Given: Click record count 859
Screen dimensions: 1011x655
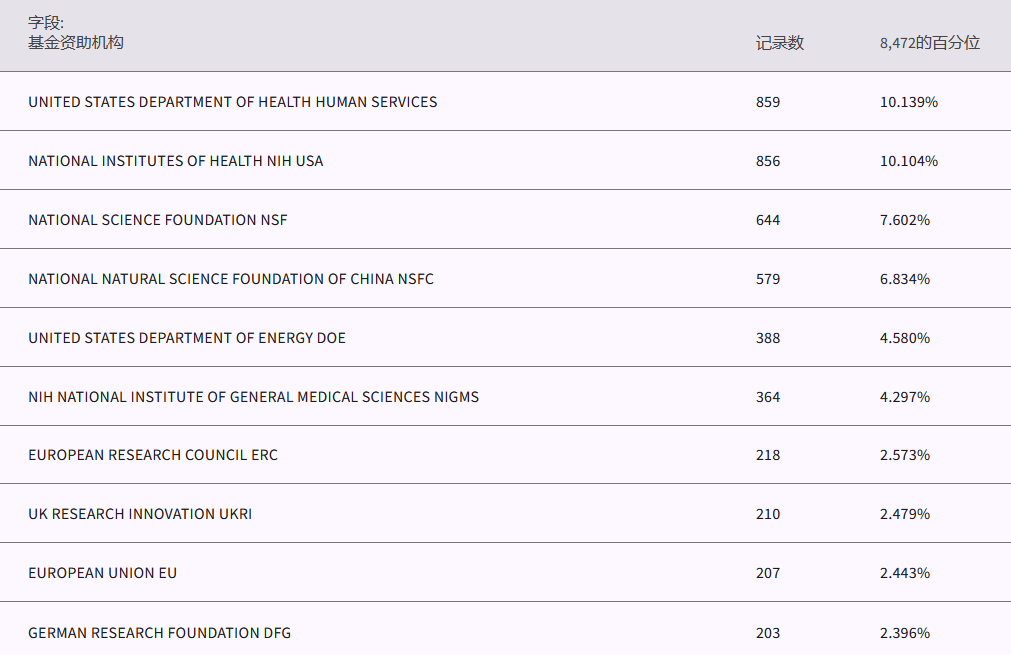Looking at the screenshot, I should 768,102.
